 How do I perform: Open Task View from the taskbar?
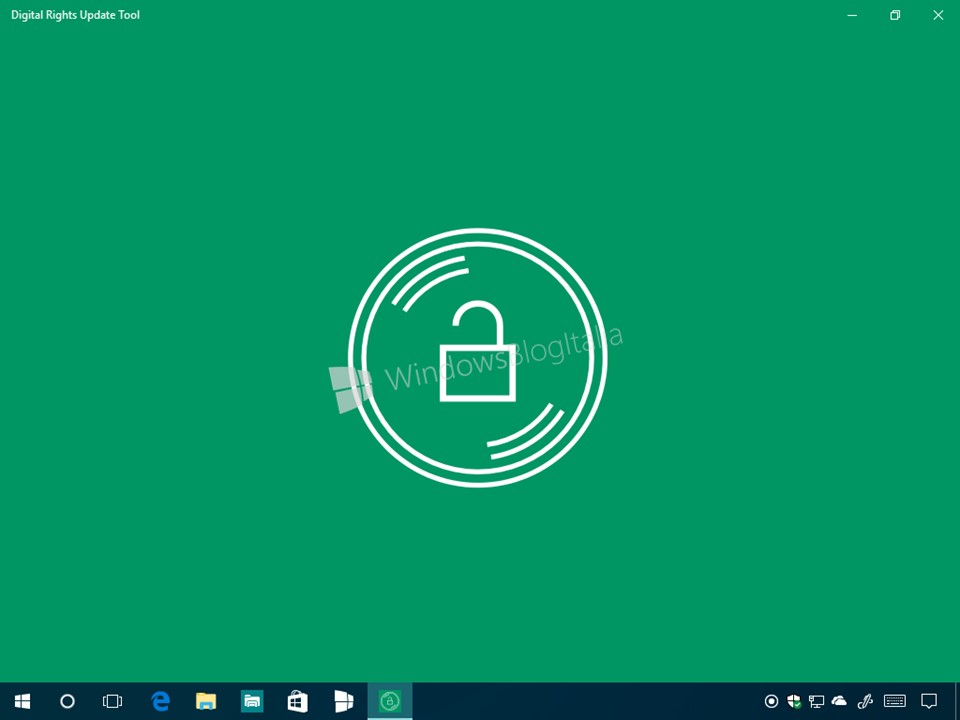pyautogui.click(x=113, y=701)
